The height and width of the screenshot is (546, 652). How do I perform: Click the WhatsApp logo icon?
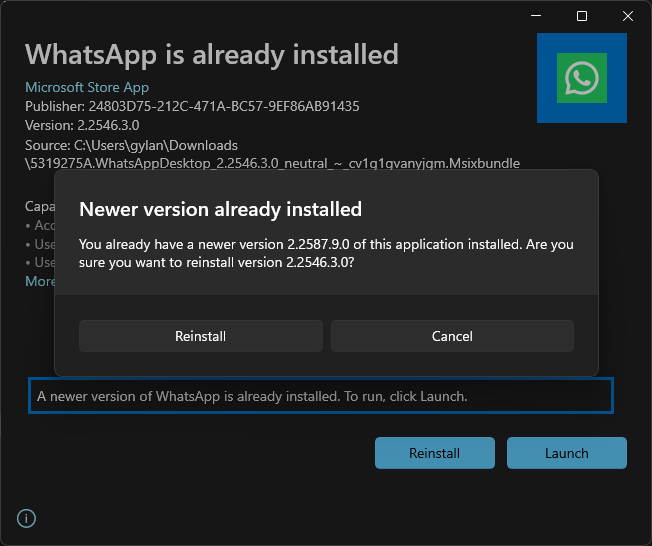point(581,79)
